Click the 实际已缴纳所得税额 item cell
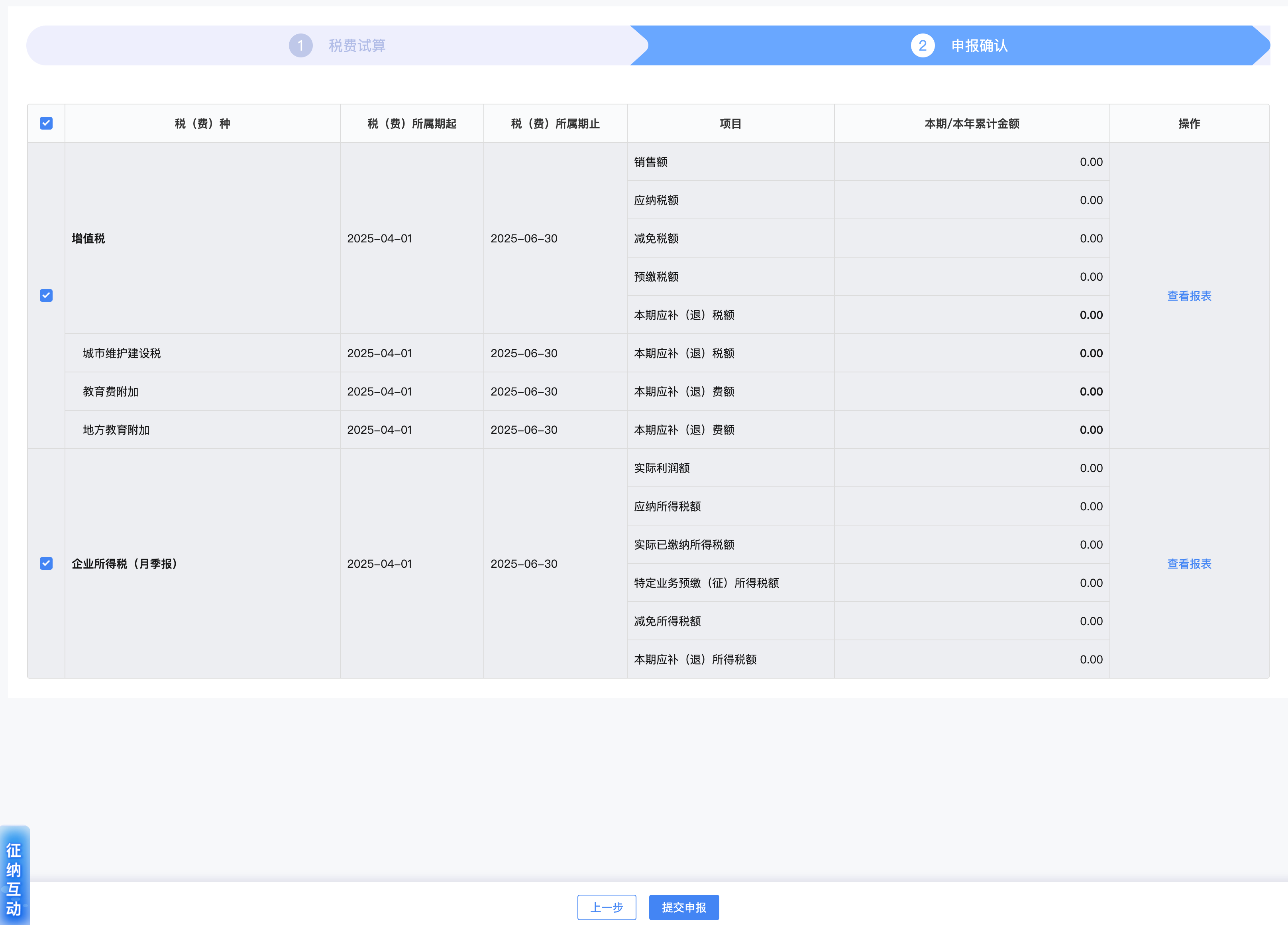 [730, 544]
